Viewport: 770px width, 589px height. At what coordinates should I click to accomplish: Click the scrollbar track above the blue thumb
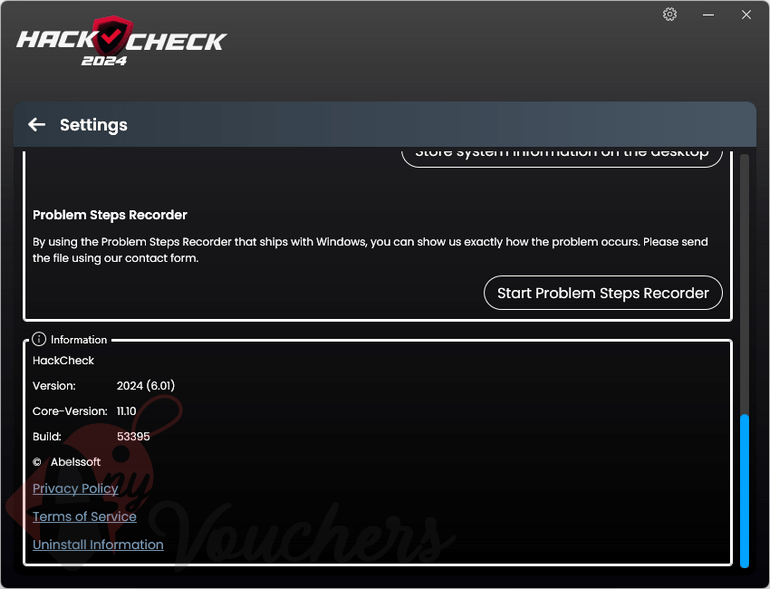[744, 284]
